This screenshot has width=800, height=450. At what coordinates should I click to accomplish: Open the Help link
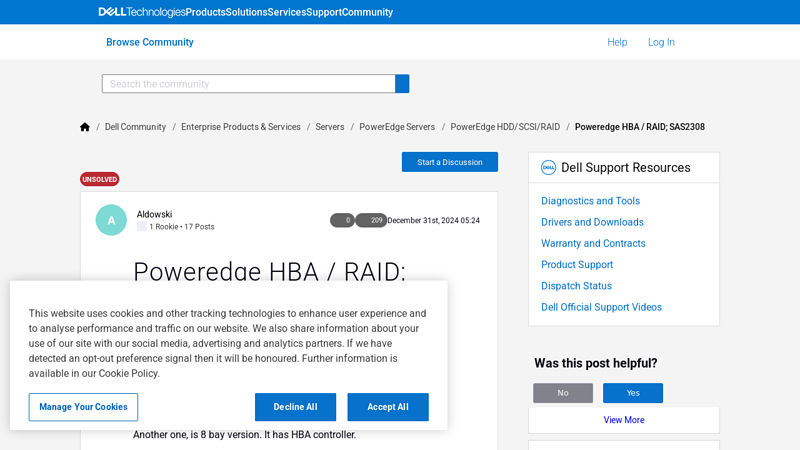tap(617, 42)
